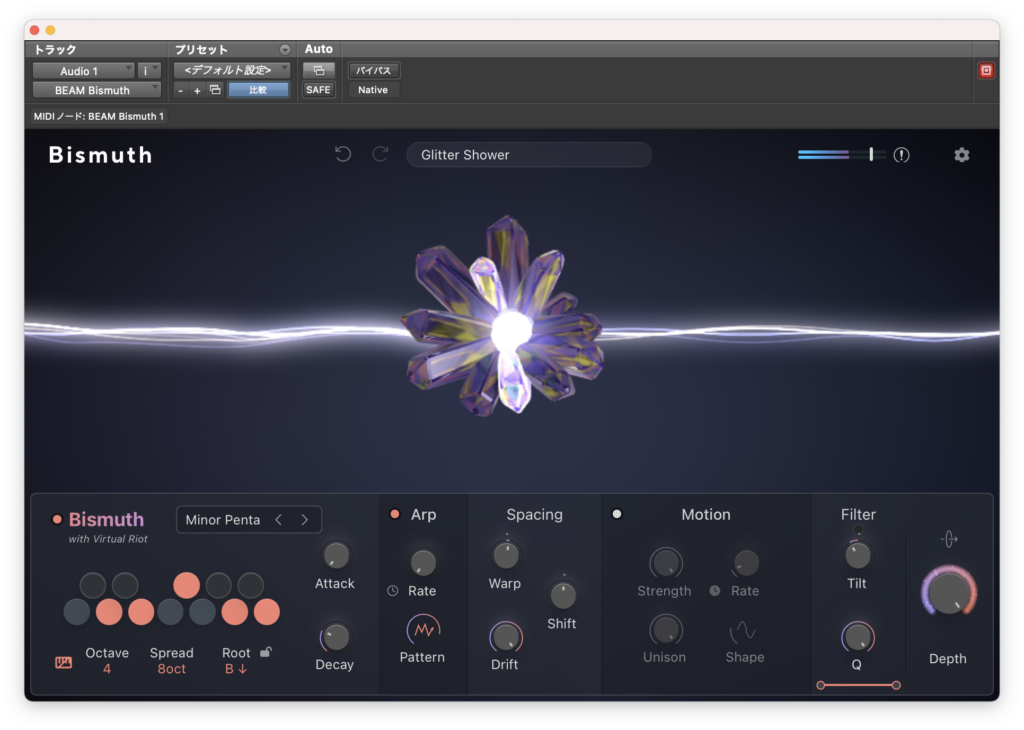
Task: Click the icon above the Depth knob
Action: click(949, 539)
